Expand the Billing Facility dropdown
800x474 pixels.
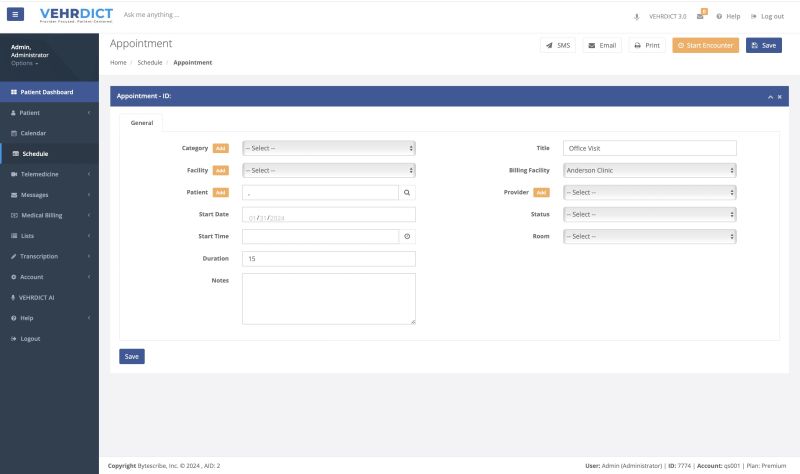[649, 170]
